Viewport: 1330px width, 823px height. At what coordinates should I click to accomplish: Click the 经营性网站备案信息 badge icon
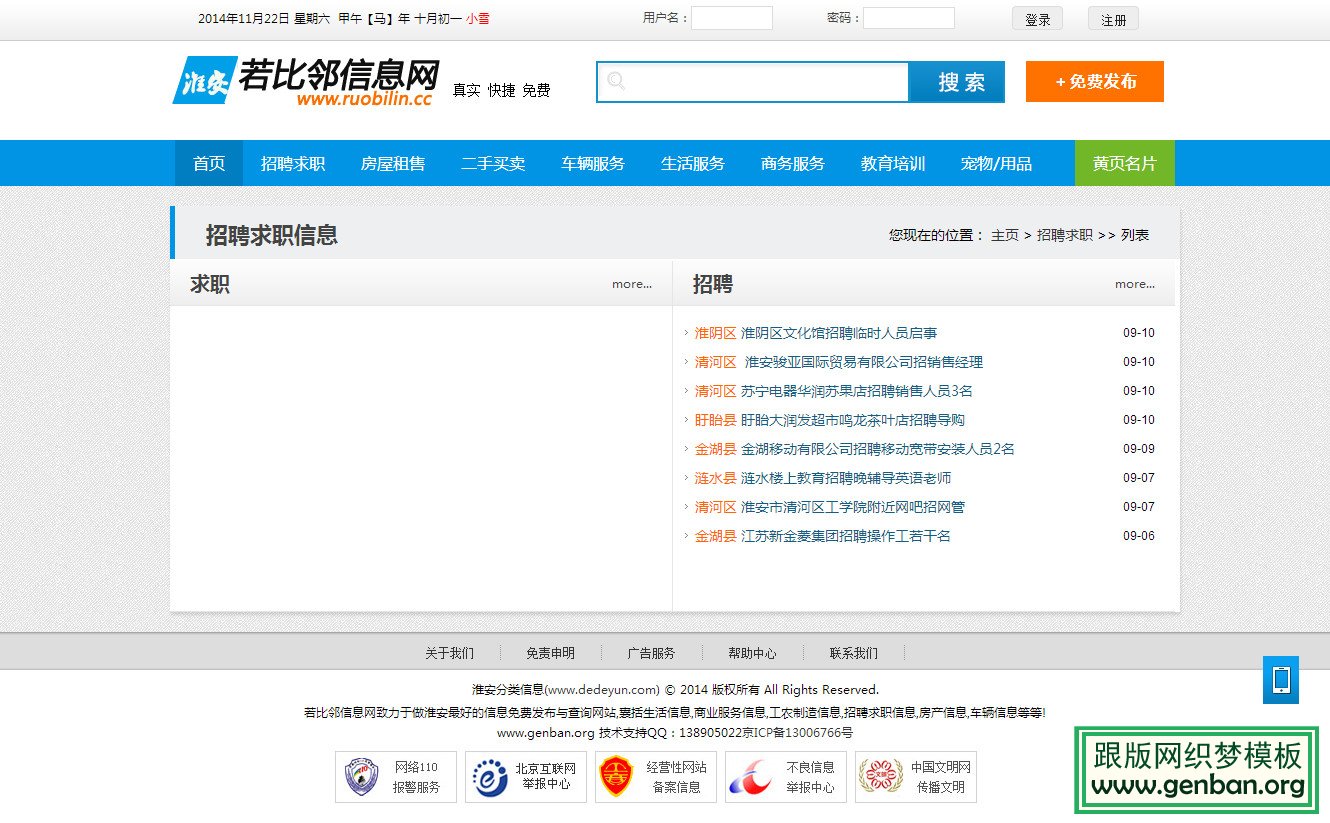[x=617, y=777]
